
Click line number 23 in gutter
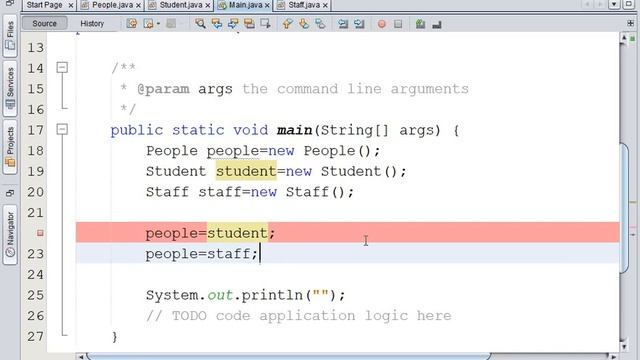(36, 254)
